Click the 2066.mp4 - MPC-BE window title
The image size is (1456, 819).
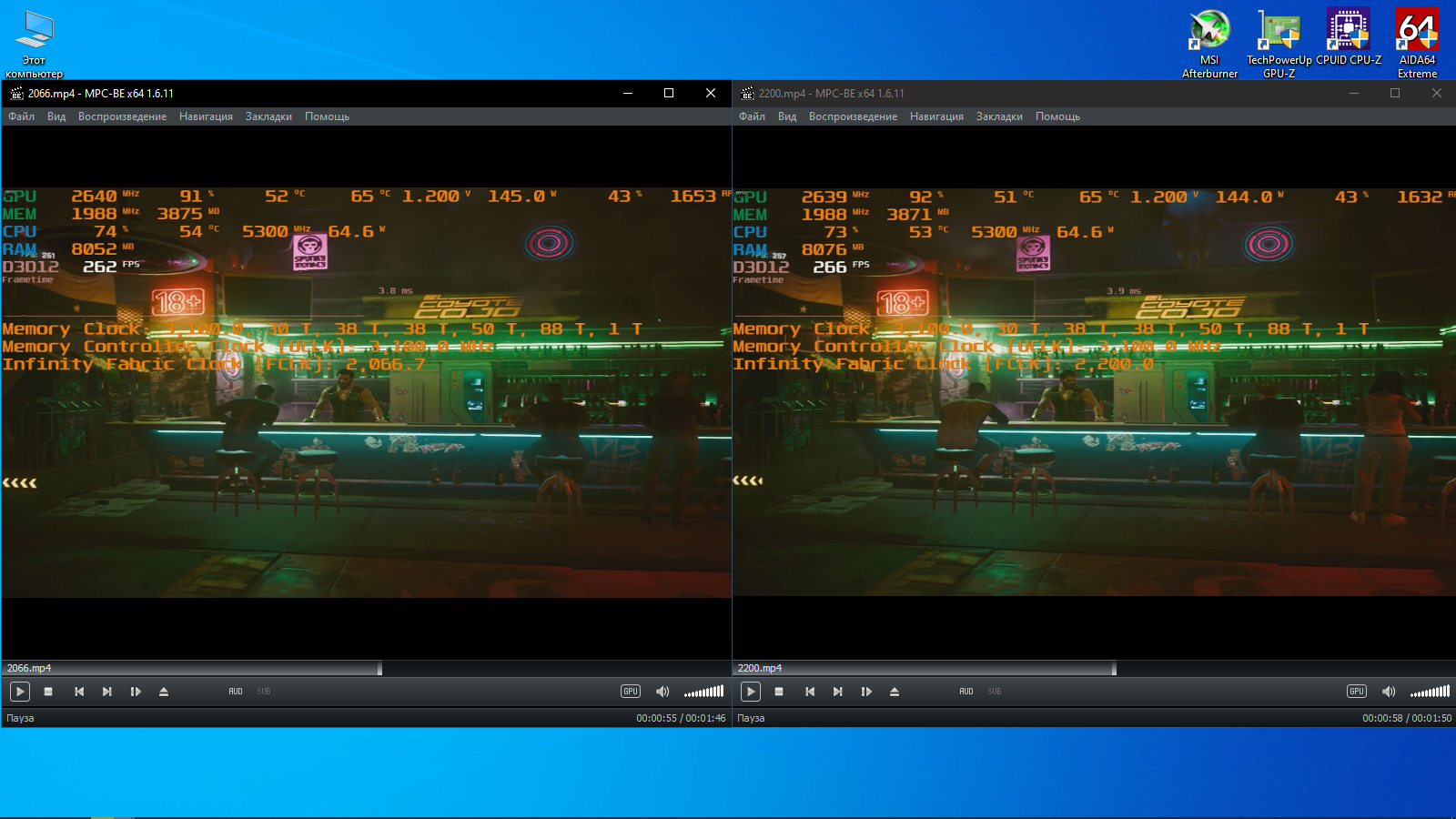tap(100, 93)
